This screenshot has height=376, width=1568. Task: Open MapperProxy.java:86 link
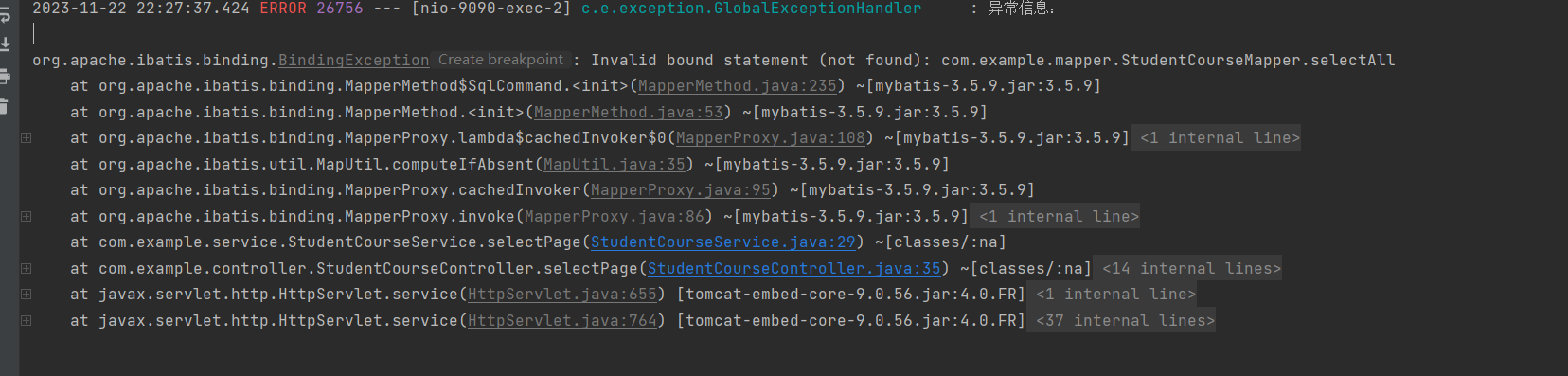click(x=615, y=217)
